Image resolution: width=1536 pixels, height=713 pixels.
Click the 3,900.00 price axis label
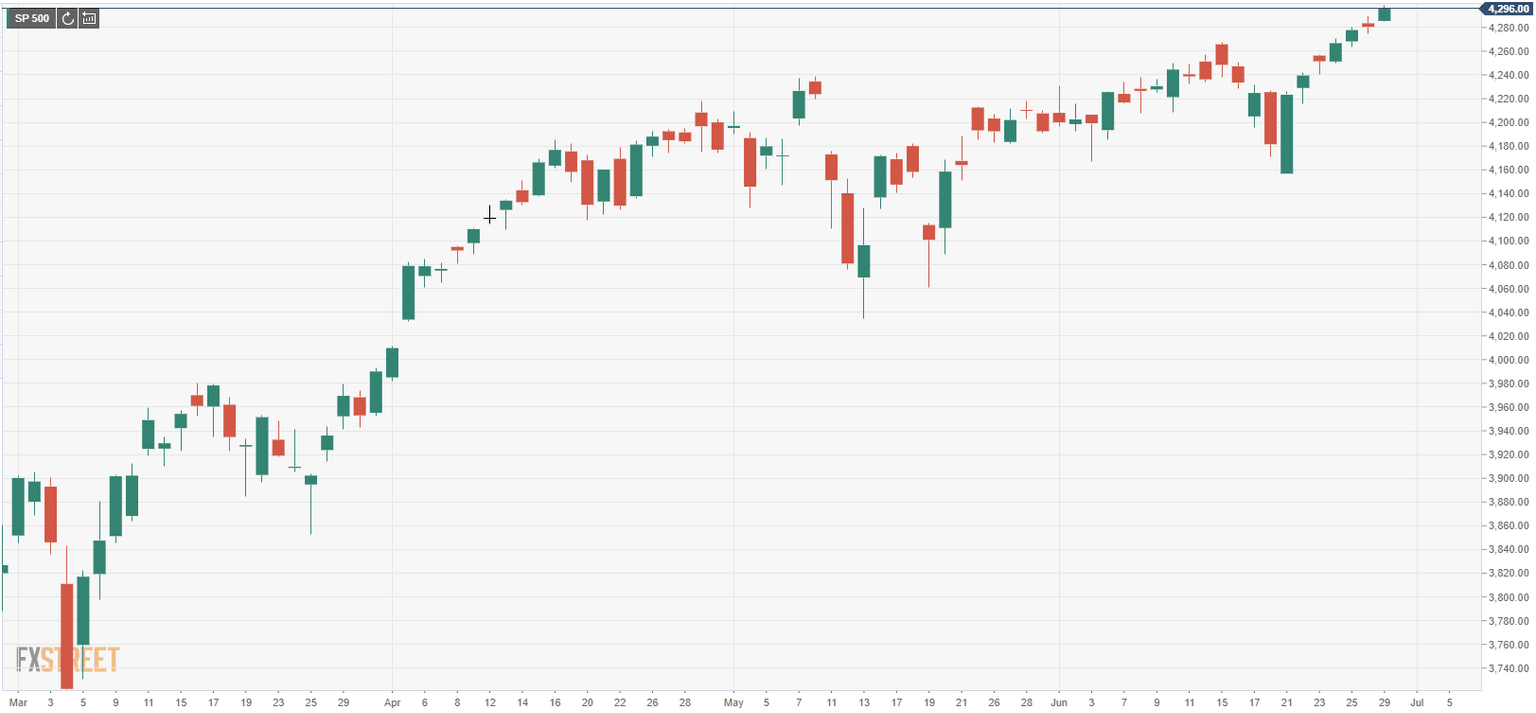point(1507,479)
